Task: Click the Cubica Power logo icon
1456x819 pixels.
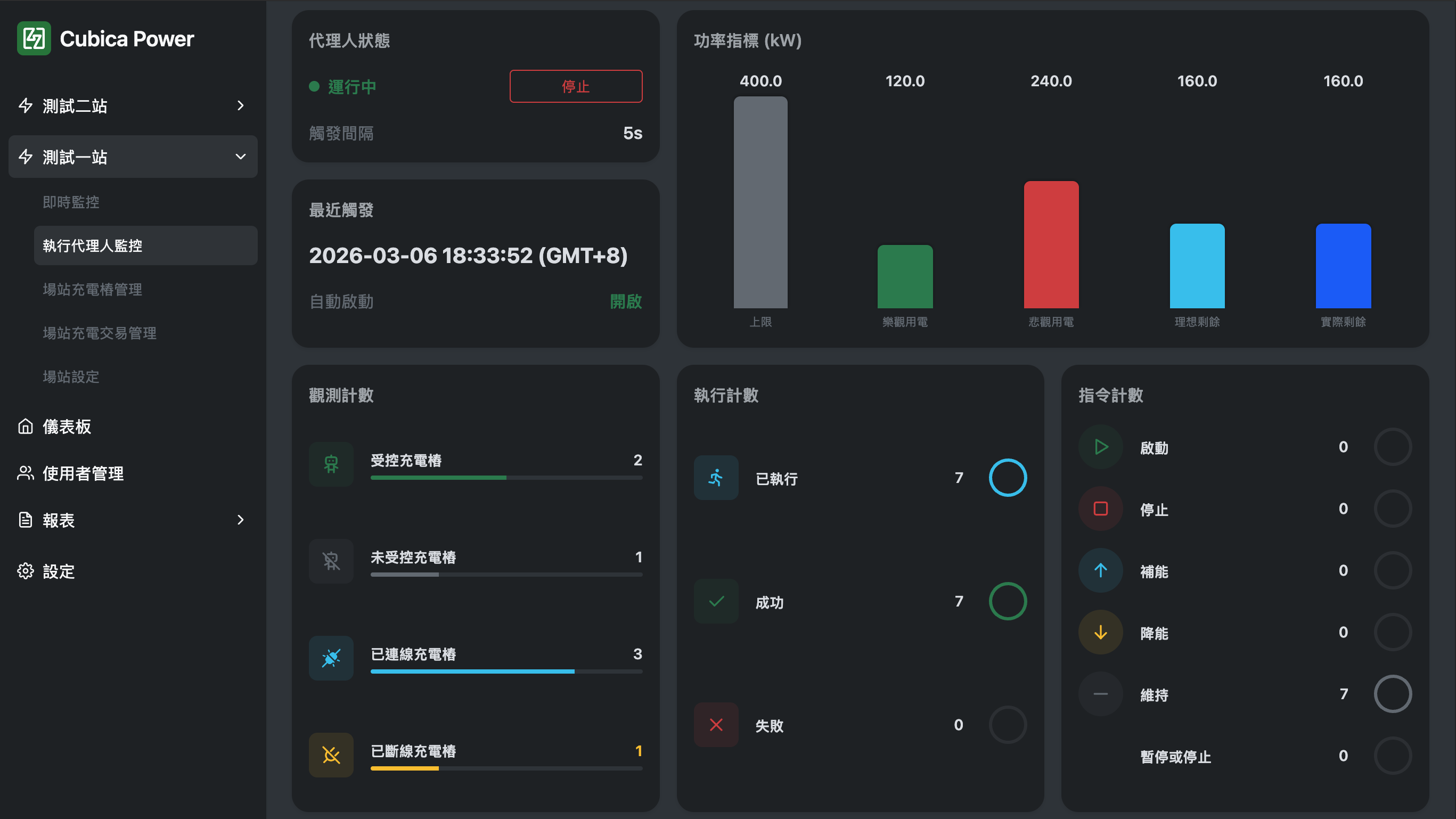Action: 34,38
